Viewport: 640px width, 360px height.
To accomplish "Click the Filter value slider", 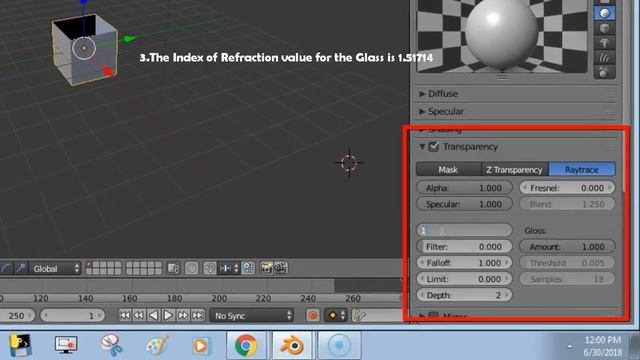I will click(x=464, y=247).
